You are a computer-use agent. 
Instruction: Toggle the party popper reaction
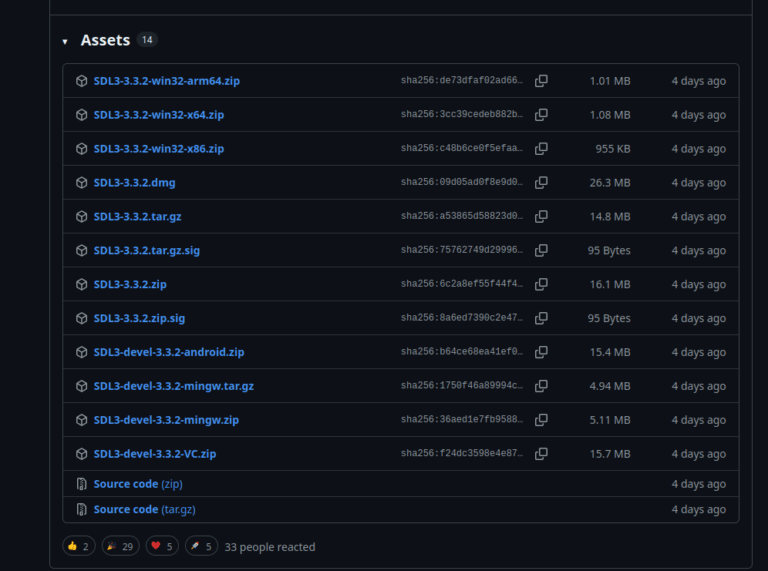(121, 546)
